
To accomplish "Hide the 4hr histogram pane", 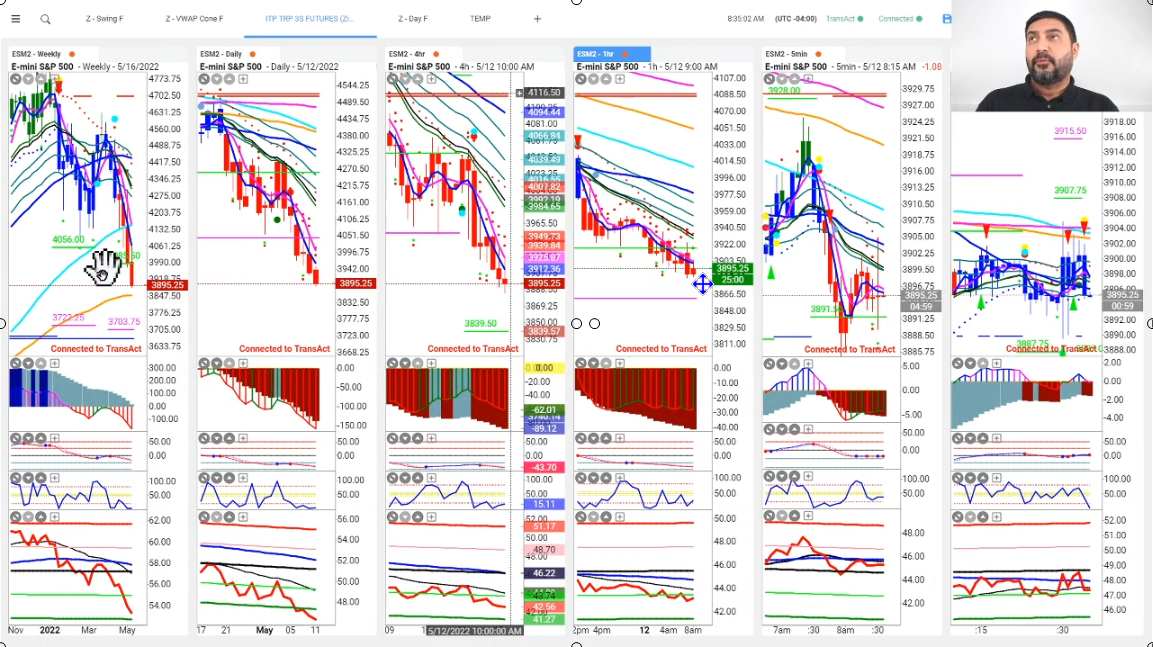I will coord(393,363).
